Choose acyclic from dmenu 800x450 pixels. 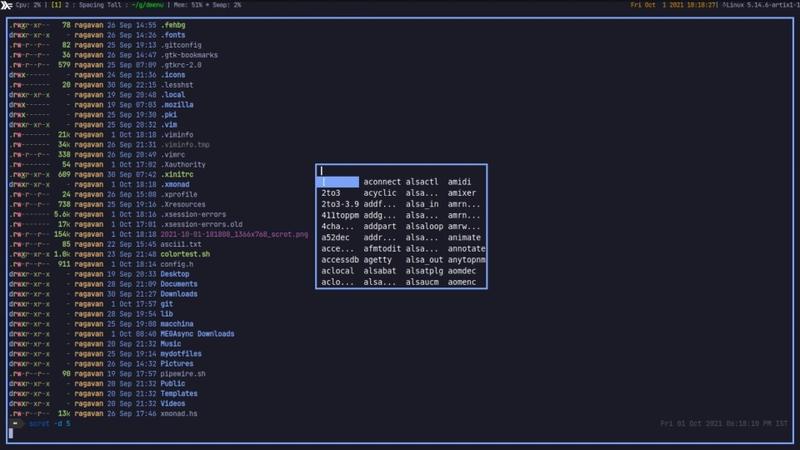pos(380,193)
